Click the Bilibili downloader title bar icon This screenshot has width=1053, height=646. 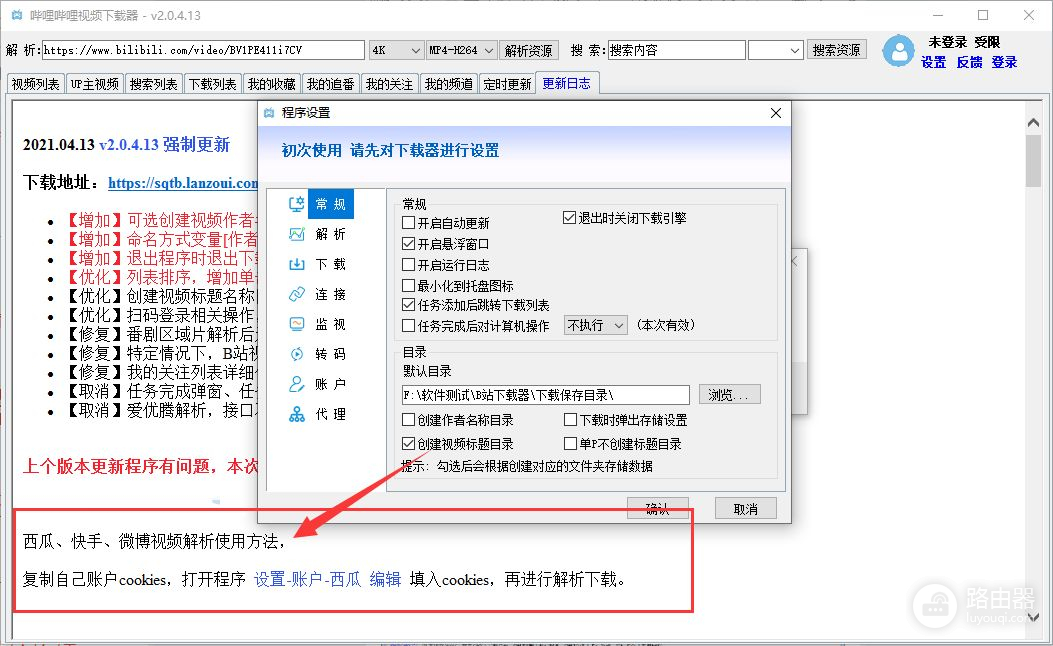pyautogui.click(x=17, y=15)
